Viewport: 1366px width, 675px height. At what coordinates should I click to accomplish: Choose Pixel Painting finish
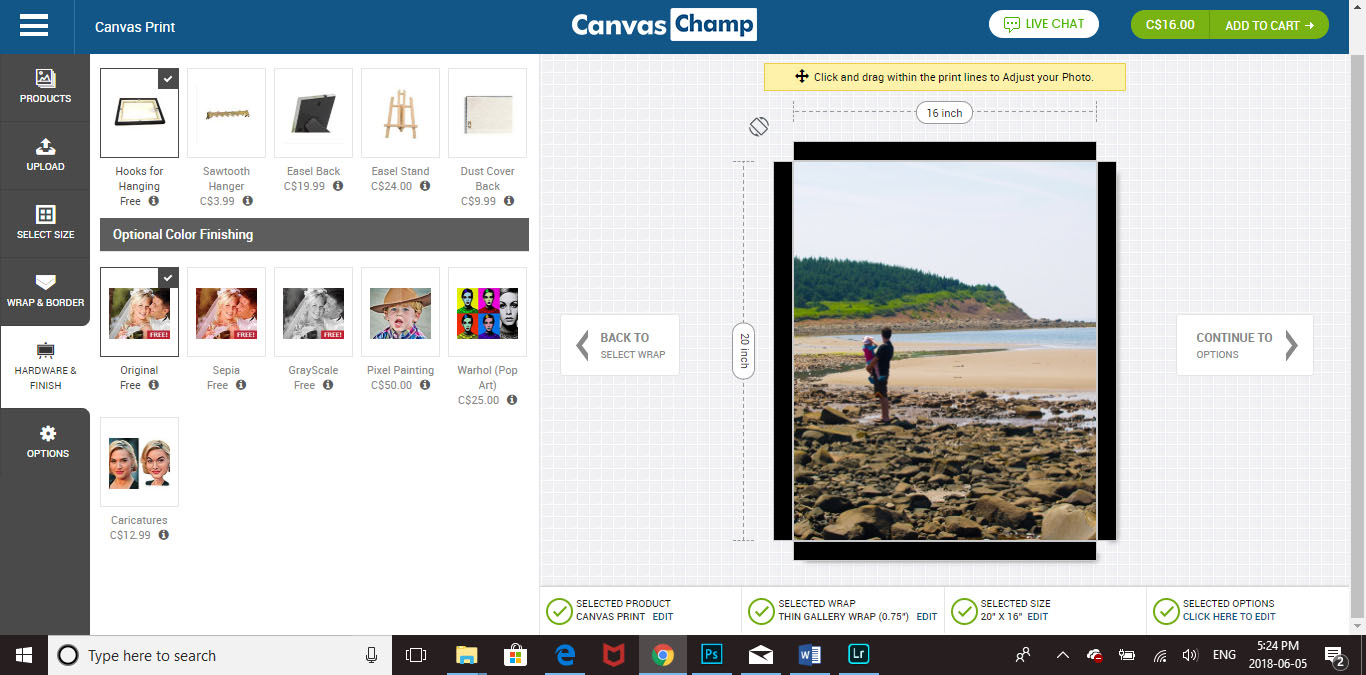click(400, 312)
